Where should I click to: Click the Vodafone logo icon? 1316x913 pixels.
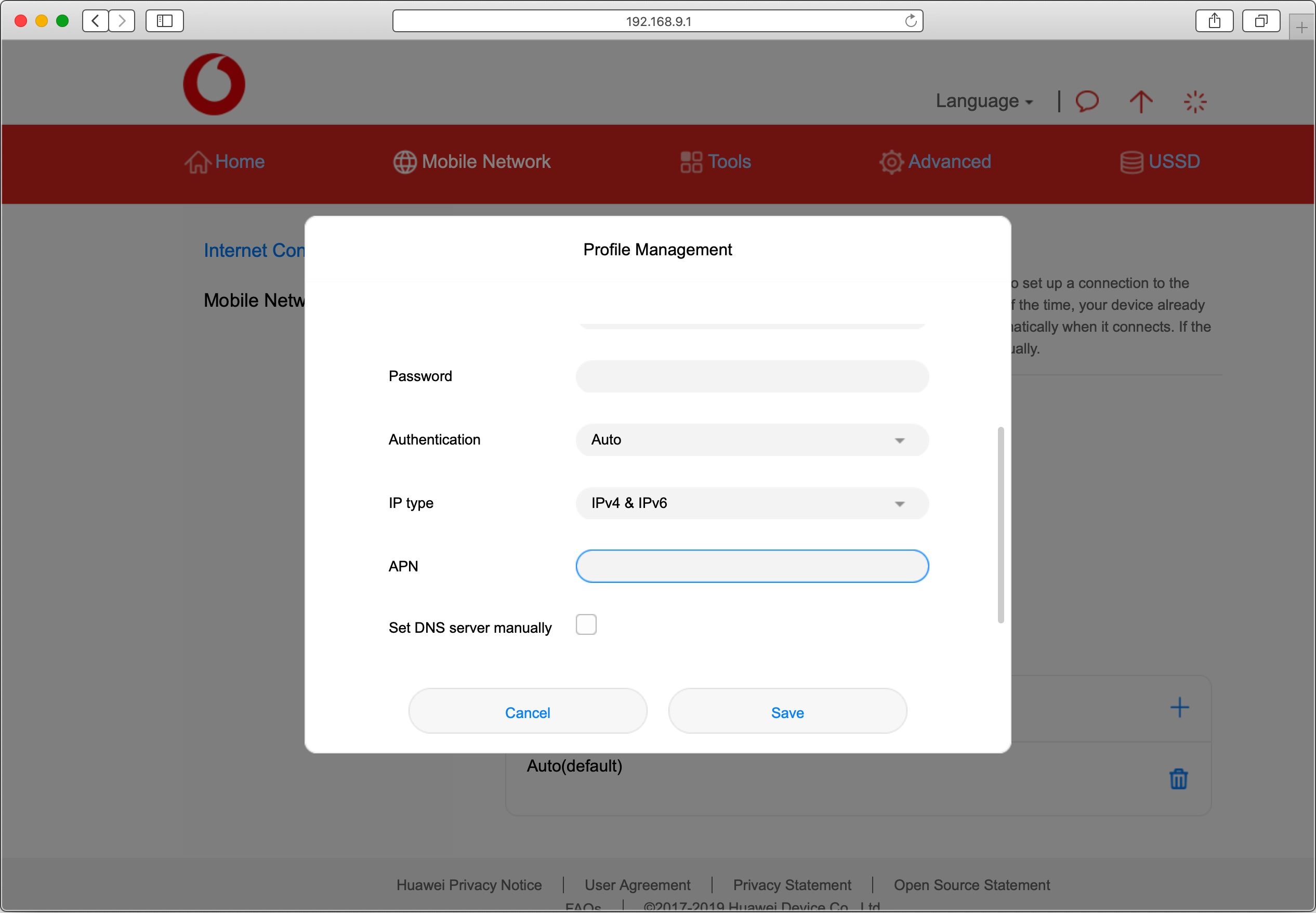tap(214, 84)
